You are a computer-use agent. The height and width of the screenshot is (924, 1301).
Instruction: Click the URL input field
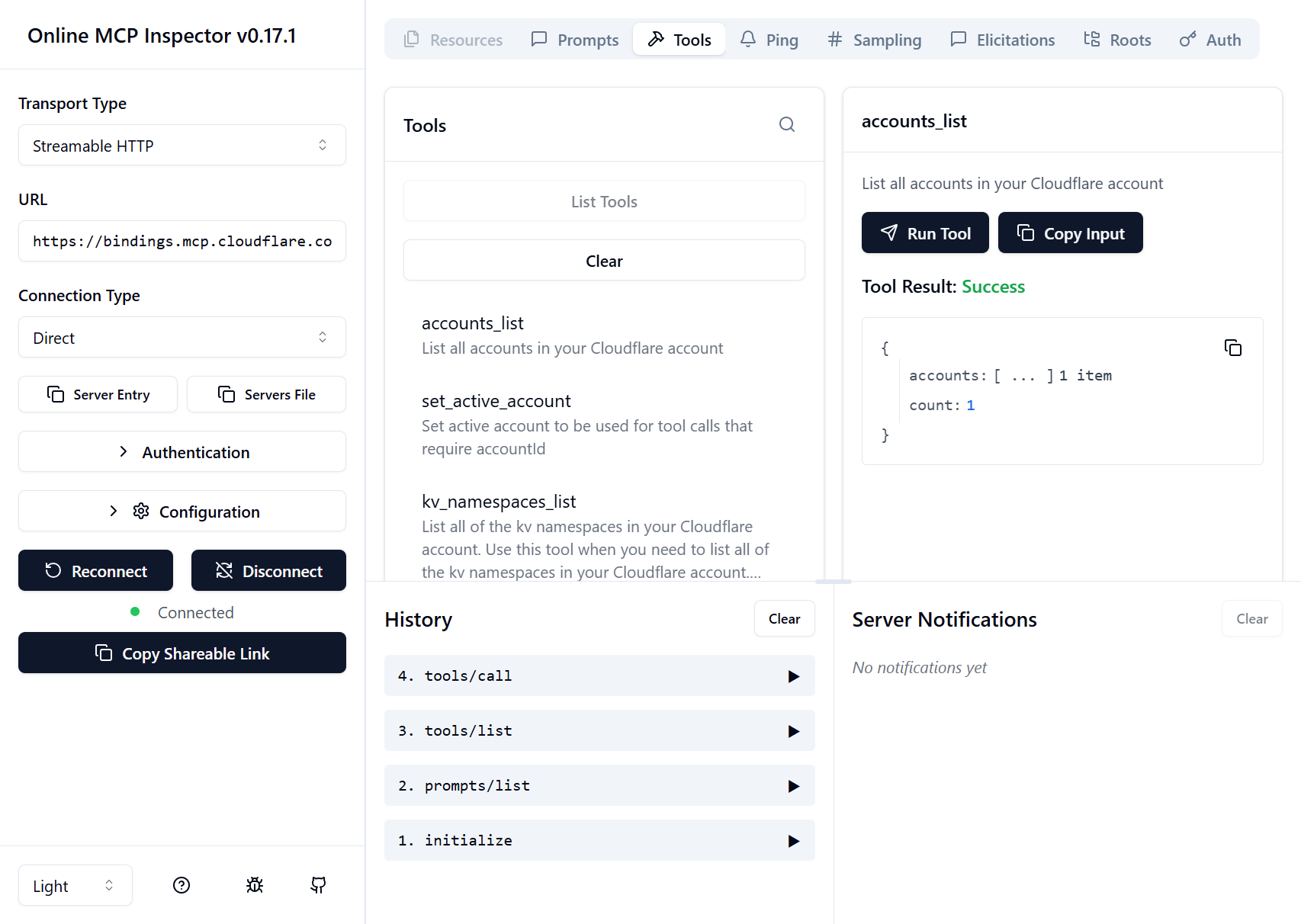coord(182,241)
